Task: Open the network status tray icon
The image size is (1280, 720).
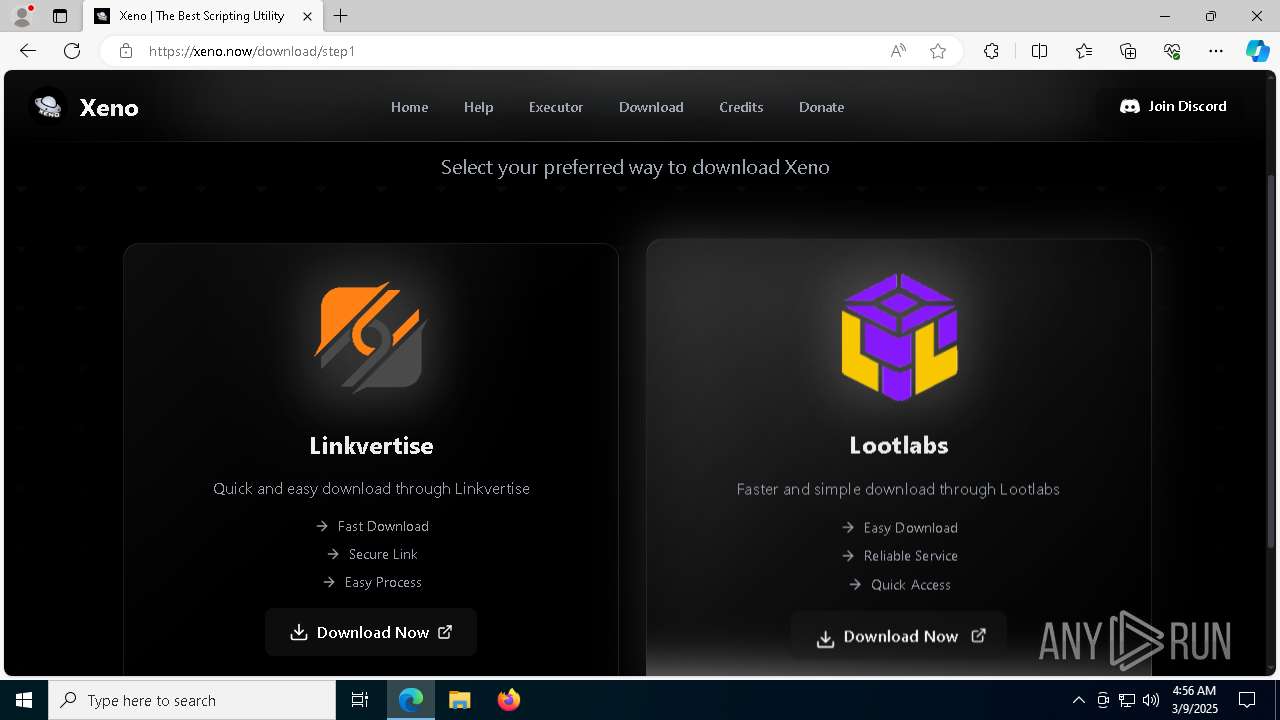Action: click(x=1127, y=700)
